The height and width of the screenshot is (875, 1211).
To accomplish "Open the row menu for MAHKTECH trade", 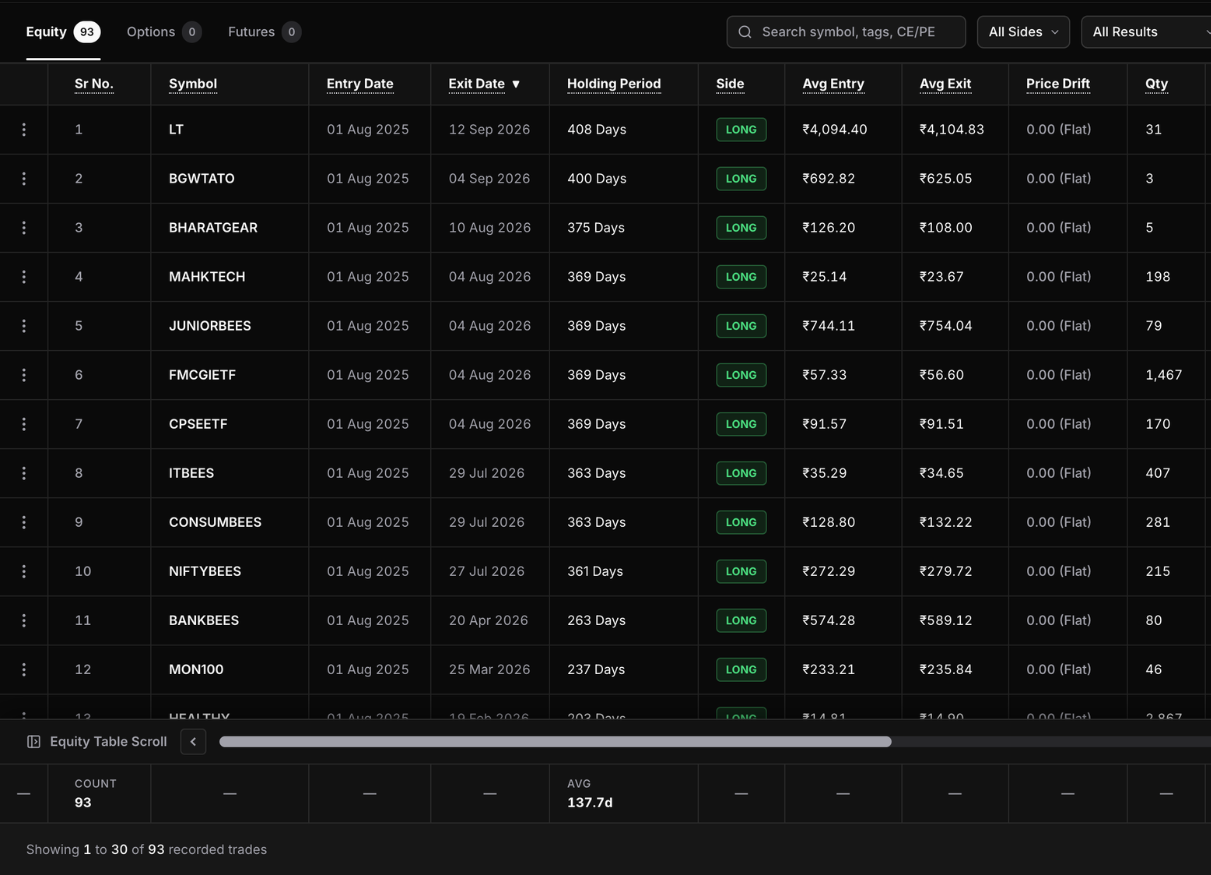I will 24,277.
